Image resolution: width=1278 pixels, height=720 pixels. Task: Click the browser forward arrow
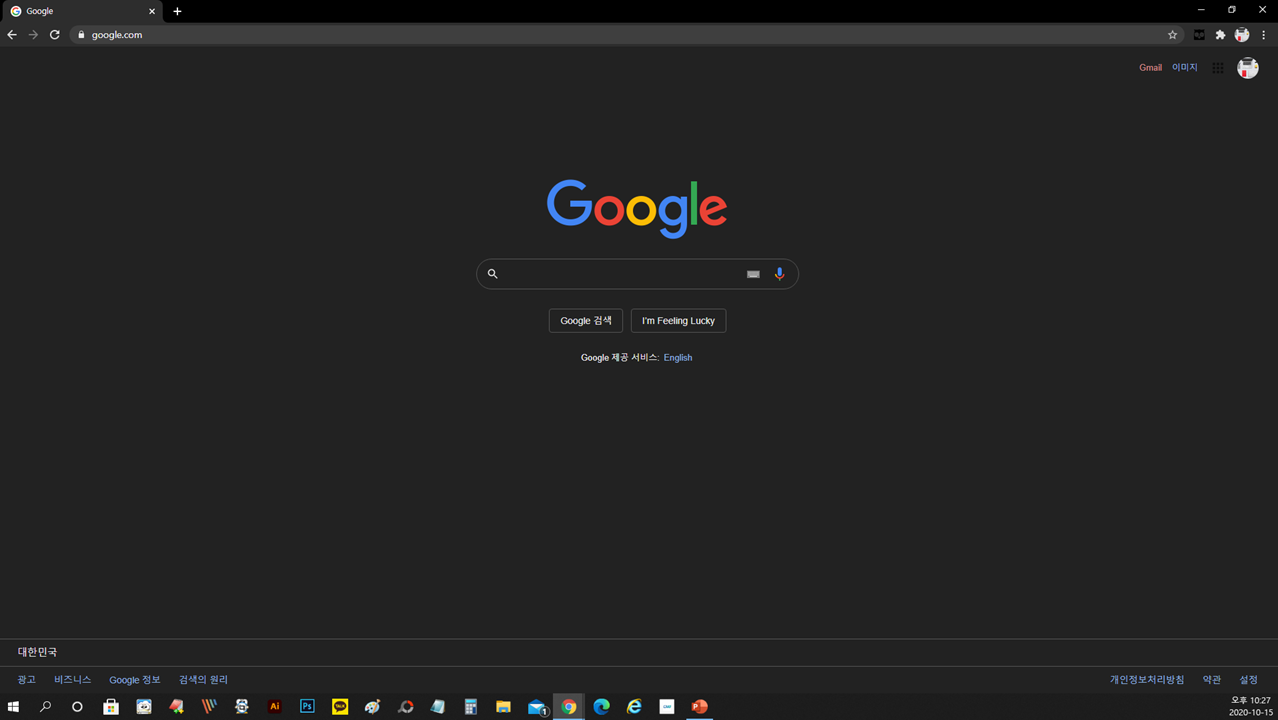33,35
